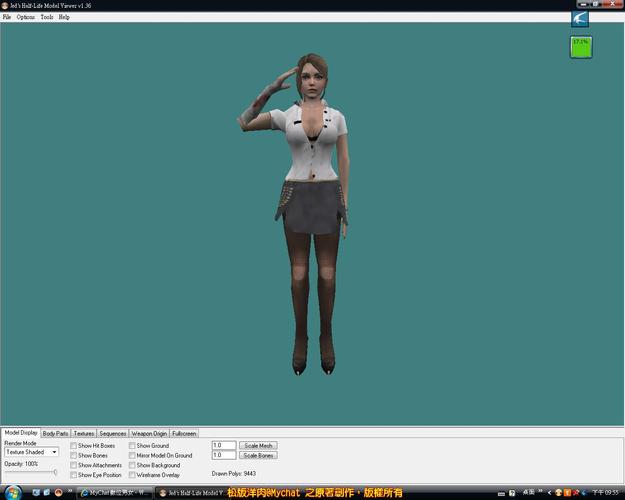Show hidden tray icons arrow
The width and height of the screenshot is (625, 500).
[549, 493]
